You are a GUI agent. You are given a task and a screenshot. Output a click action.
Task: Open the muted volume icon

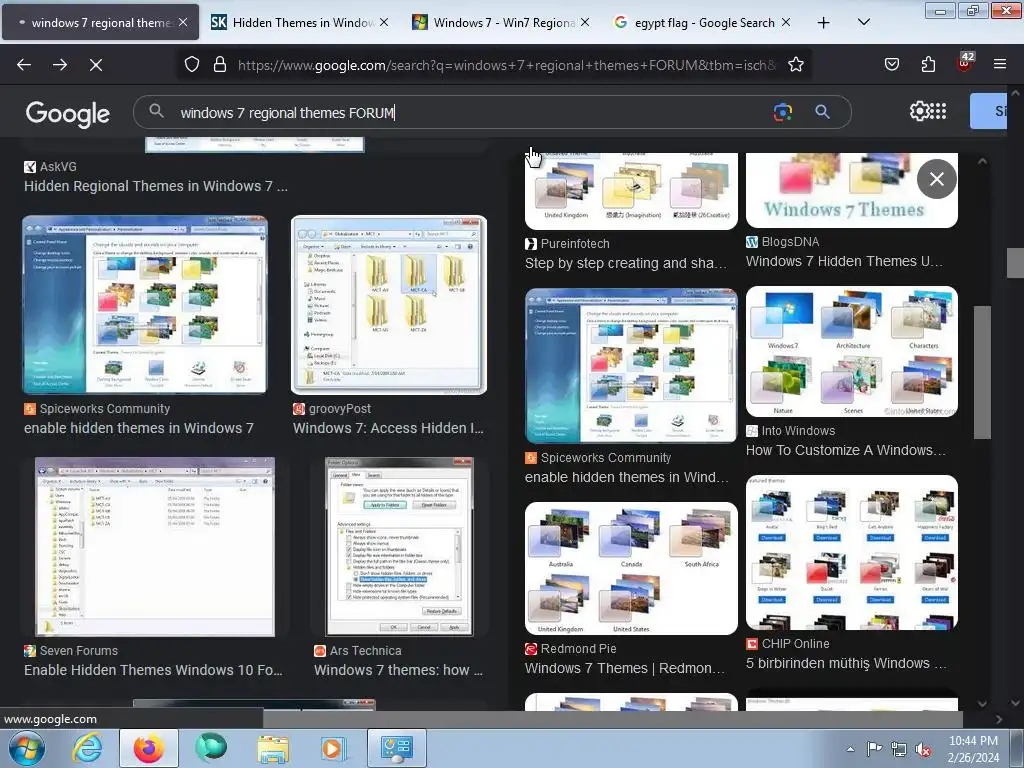click(923, 750)
